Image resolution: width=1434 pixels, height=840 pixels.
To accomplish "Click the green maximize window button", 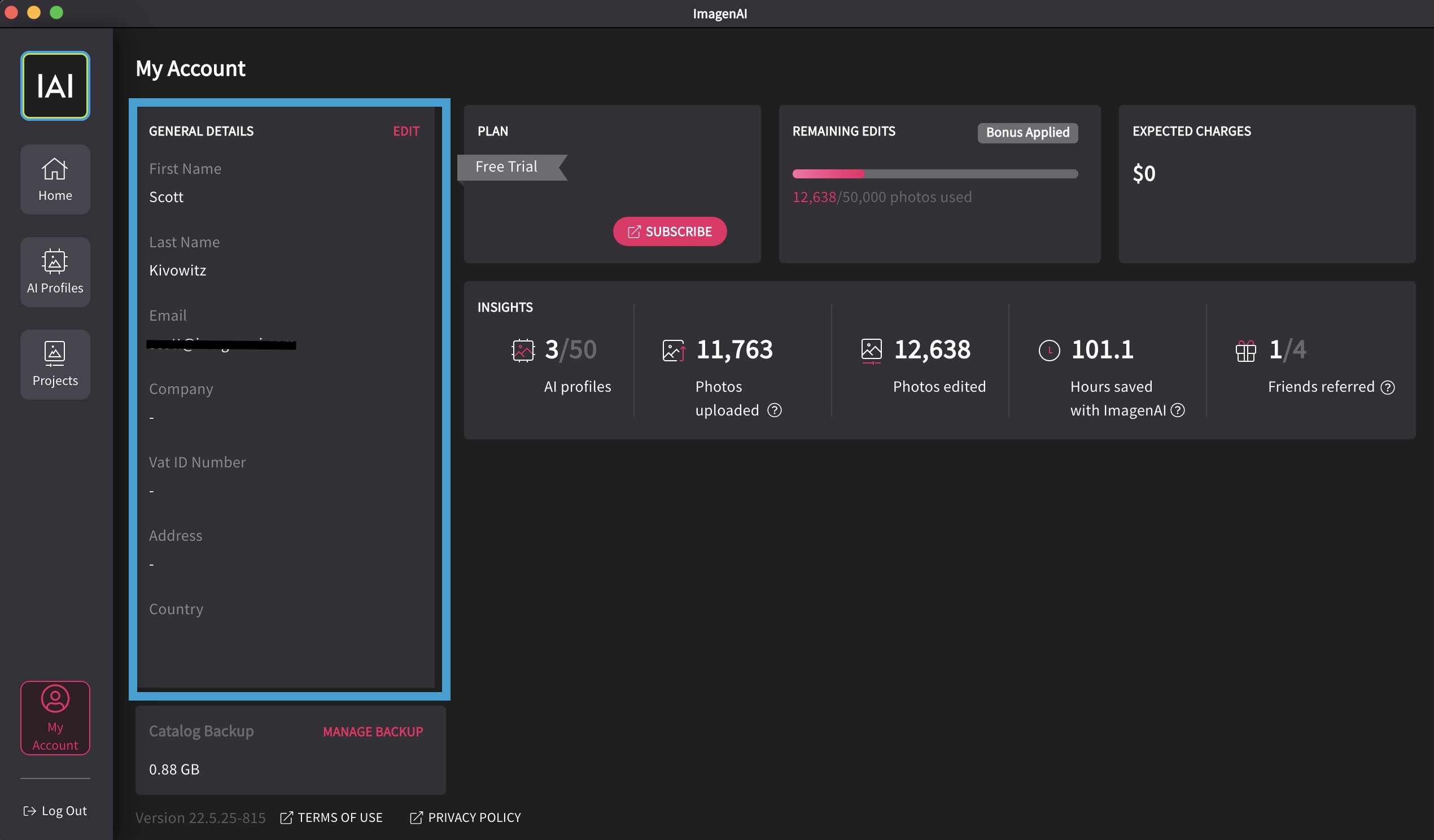I will pyautogui.click(x=56, y=12).
